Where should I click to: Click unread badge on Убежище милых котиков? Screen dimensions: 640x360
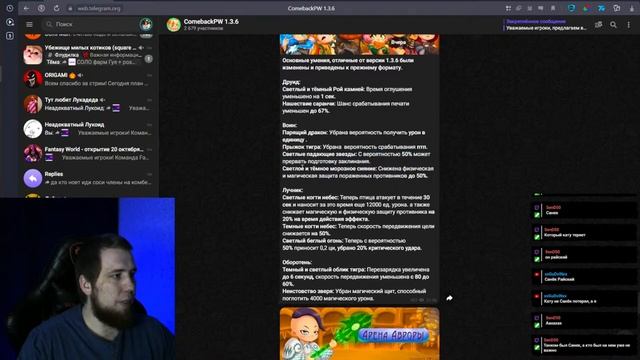pos(149,59)
